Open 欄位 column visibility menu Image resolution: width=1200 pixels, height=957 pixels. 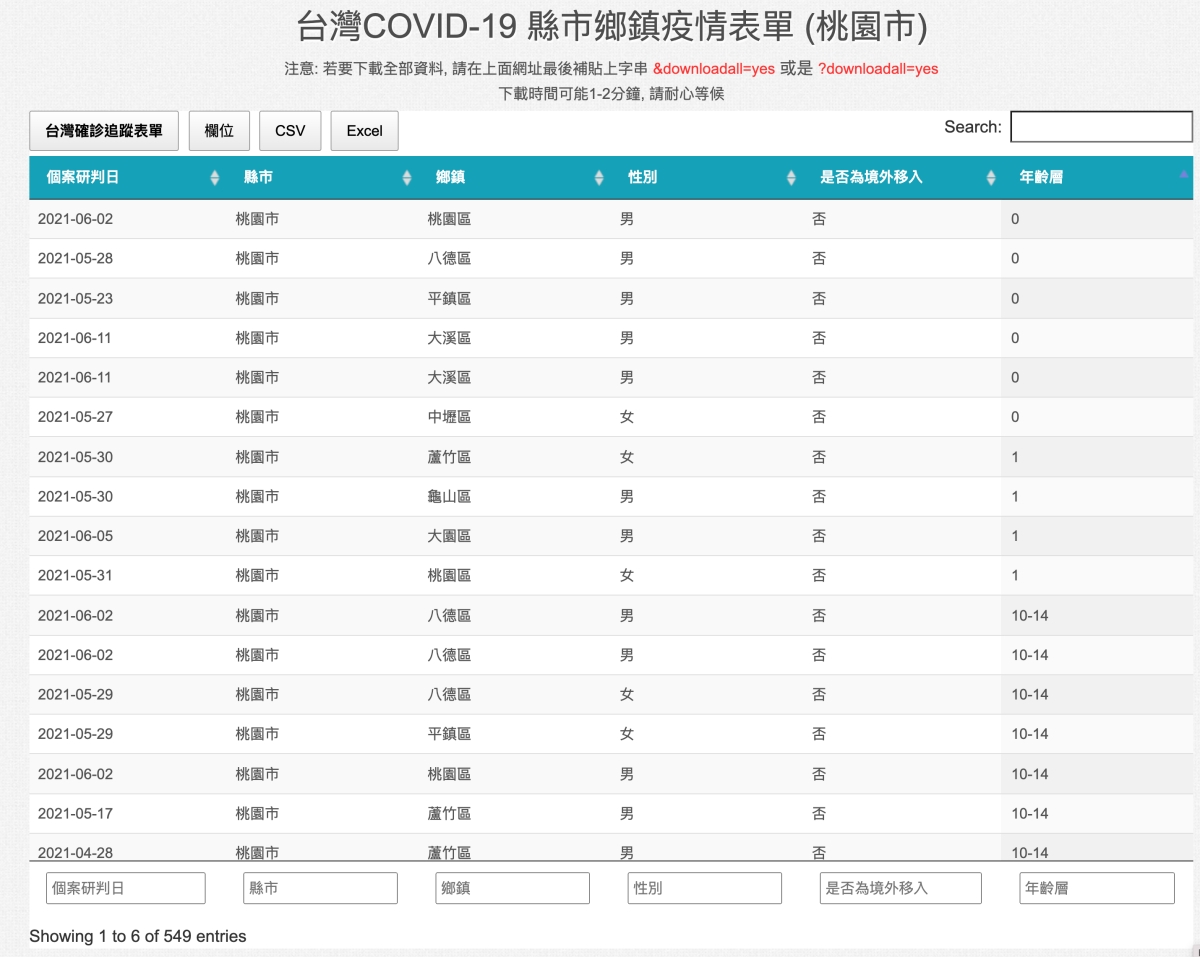pos(219,131)
